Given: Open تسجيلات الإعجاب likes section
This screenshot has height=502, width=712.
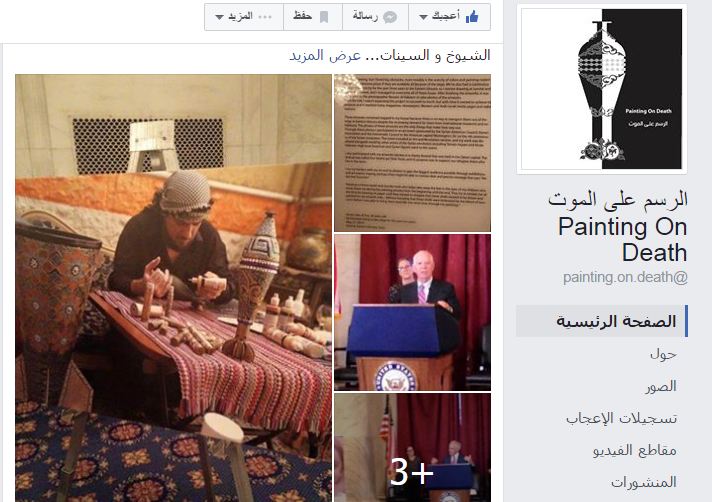Looking at the screenshot, I should (x=621, y=418).
